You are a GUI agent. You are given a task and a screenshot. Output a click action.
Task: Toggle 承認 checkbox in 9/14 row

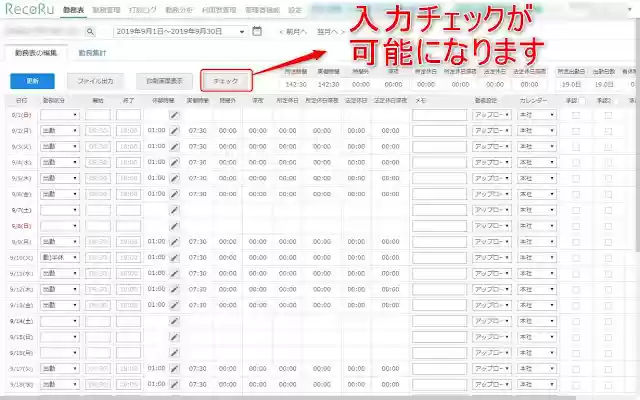point(576,322)
